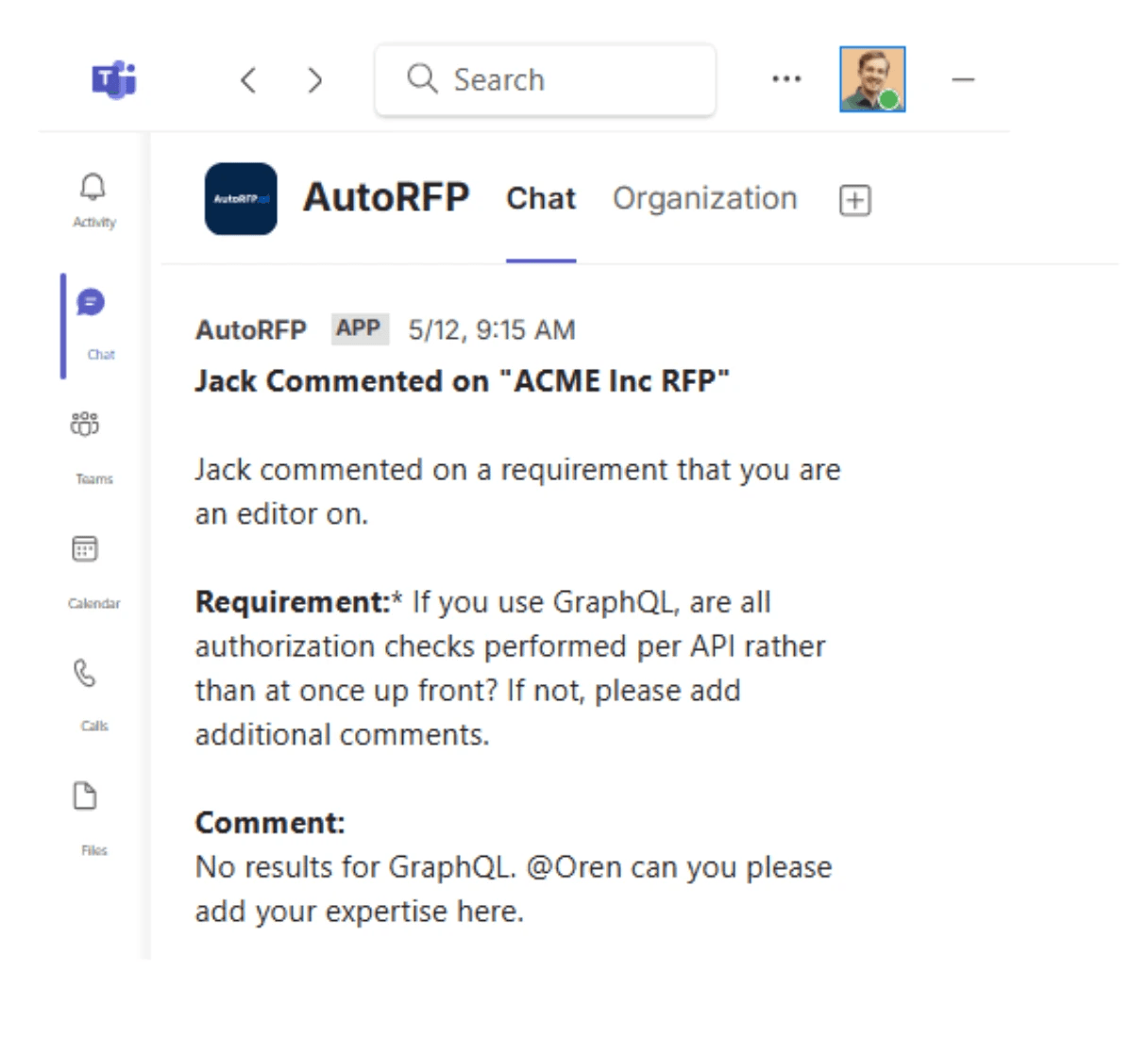Switch to the Organization tab
1148x1038 pixels.
click(704, 198)
